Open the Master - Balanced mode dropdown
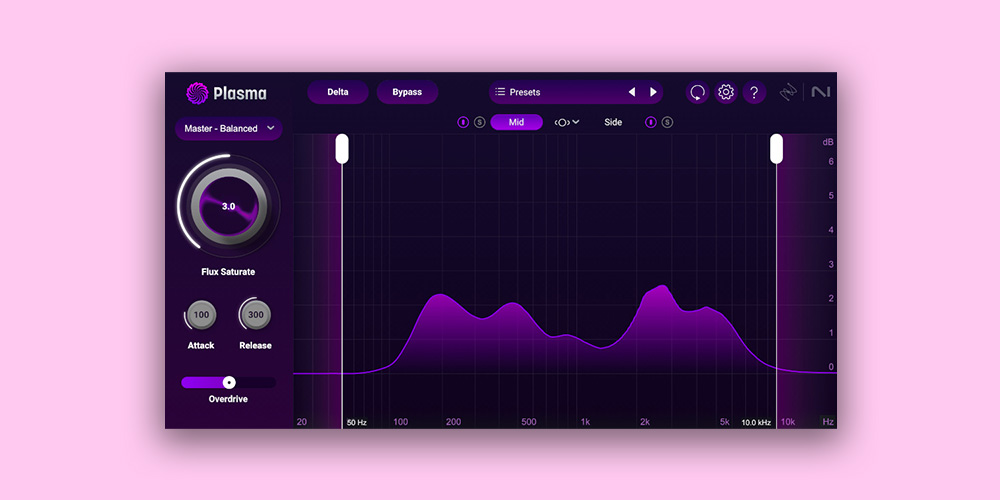 tap(228, 128)
